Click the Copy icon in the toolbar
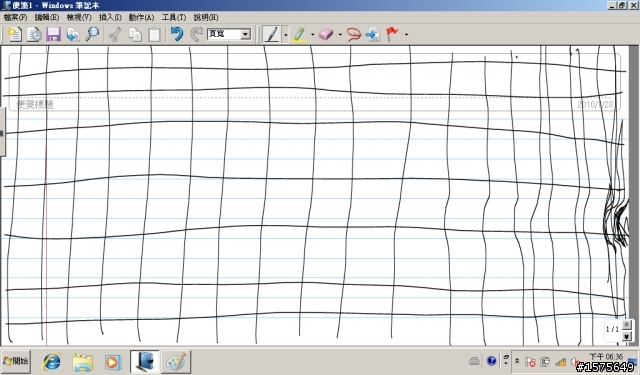The height and width of the screenshot is (375, 640). 135,34
